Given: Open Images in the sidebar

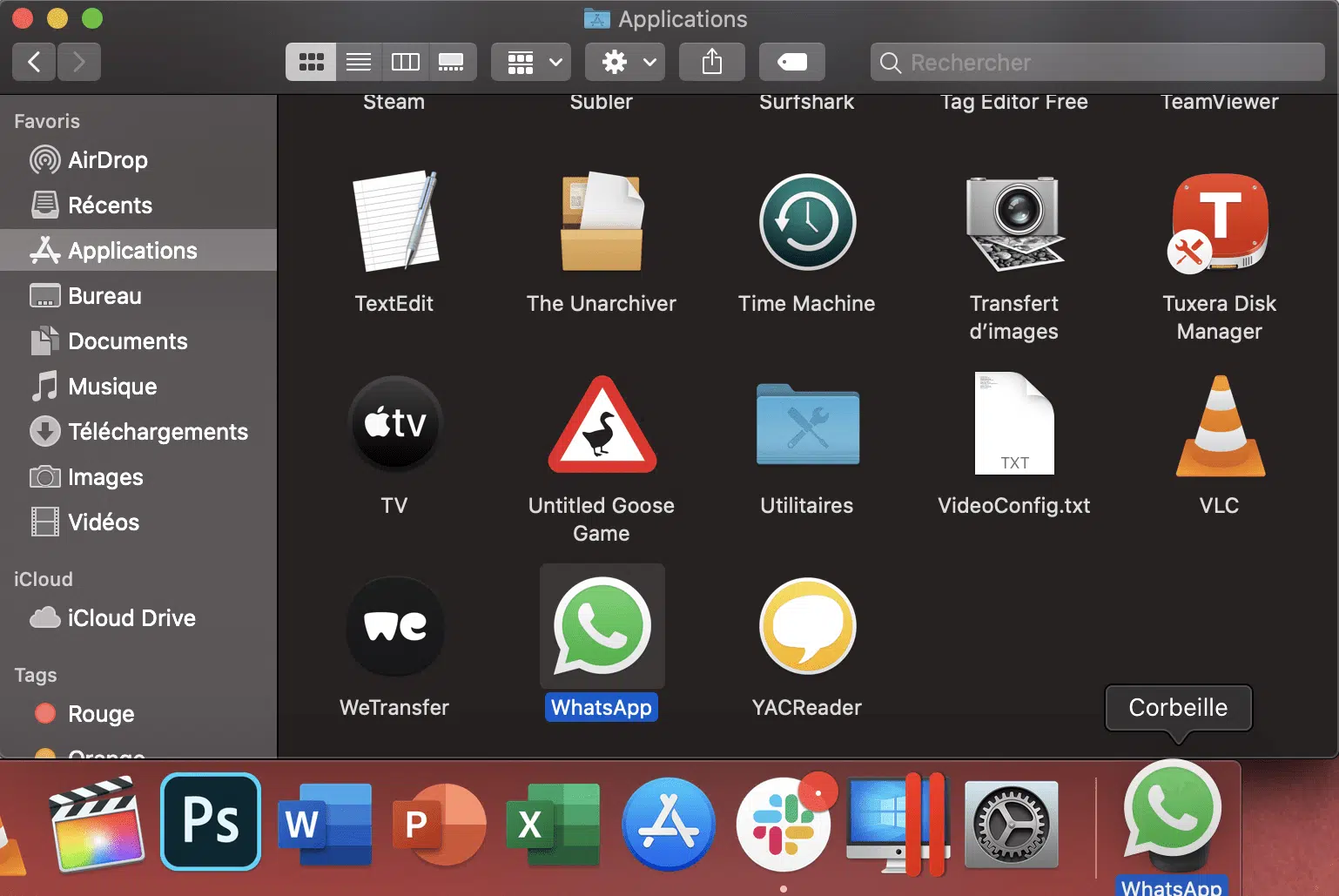Looking at the screenshot, I should coord(138,477).
